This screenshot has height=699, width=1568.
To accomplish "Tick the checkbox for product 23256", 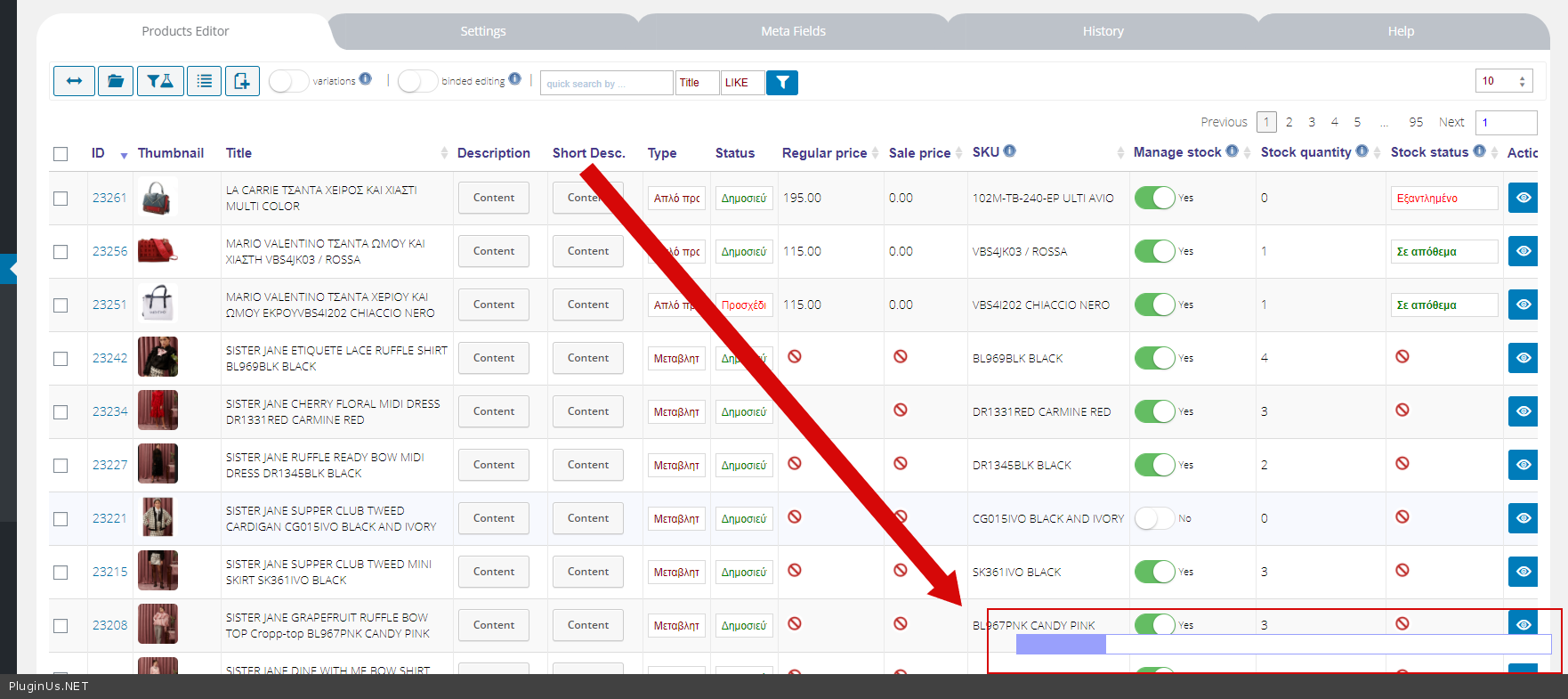I will click(61, 252).
